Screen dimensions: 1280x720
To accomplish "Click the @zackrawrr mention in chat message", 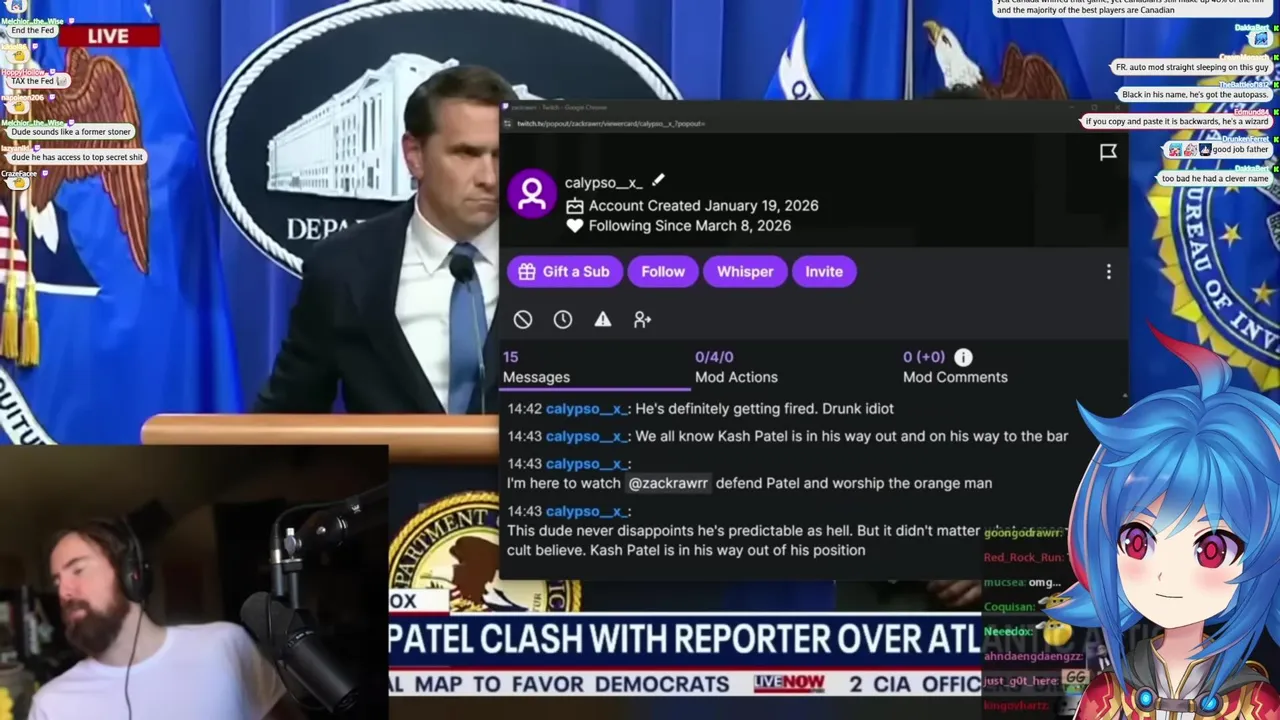I will pos(668,483).
